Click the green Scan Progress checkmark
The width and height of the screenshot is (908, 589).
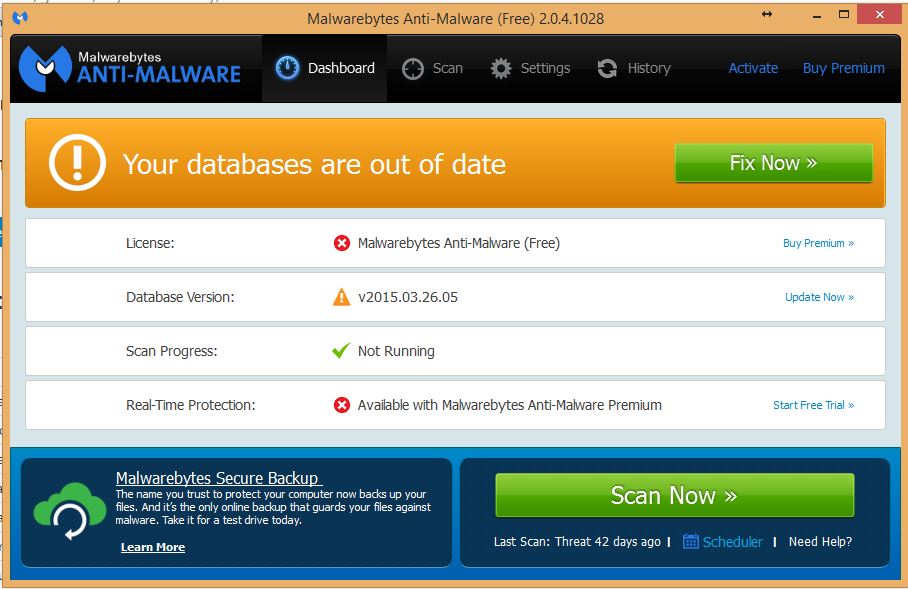[342, 351]
